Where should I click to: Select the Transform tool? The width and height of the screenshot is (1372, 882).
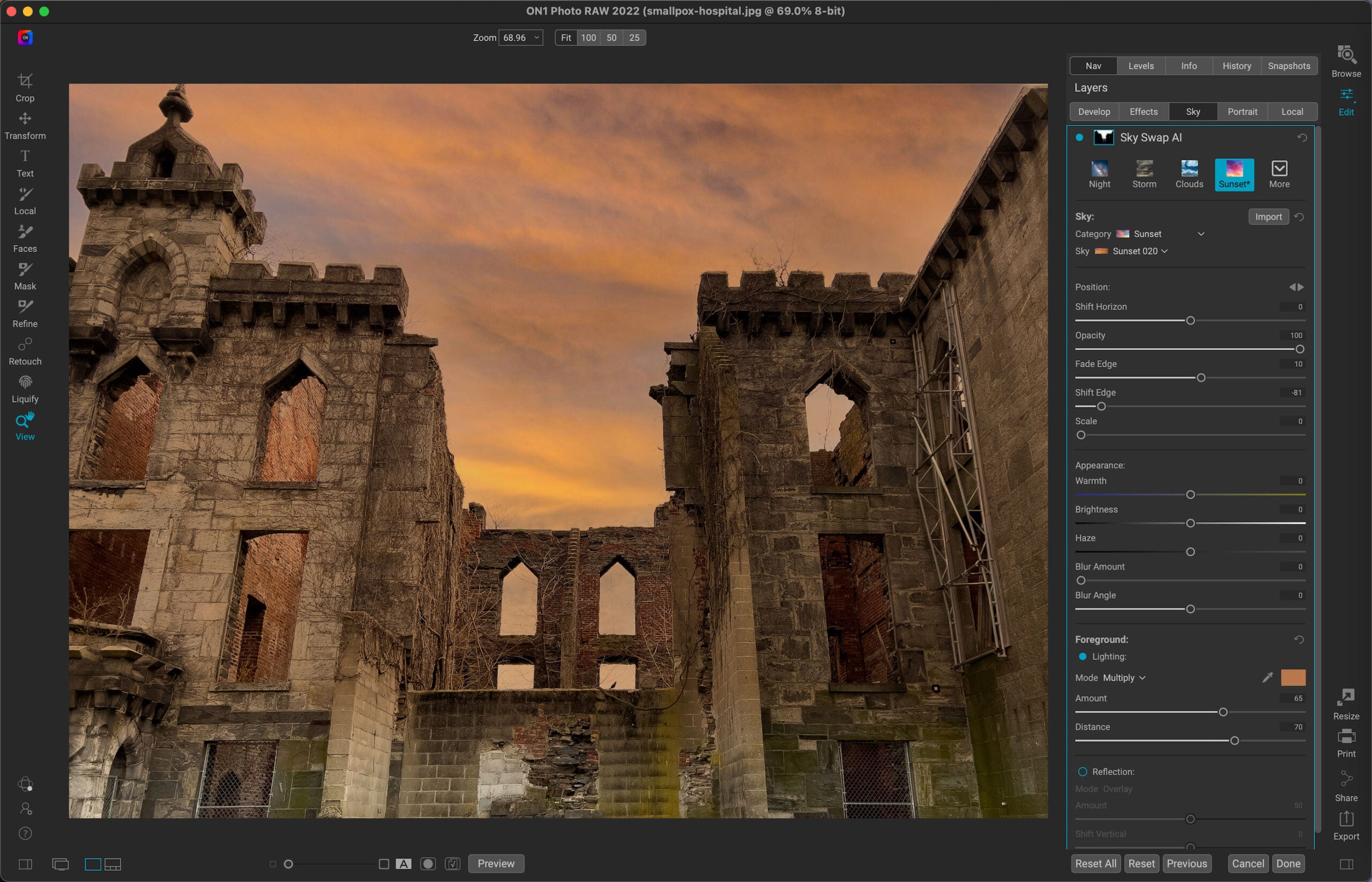pos(25,125)
